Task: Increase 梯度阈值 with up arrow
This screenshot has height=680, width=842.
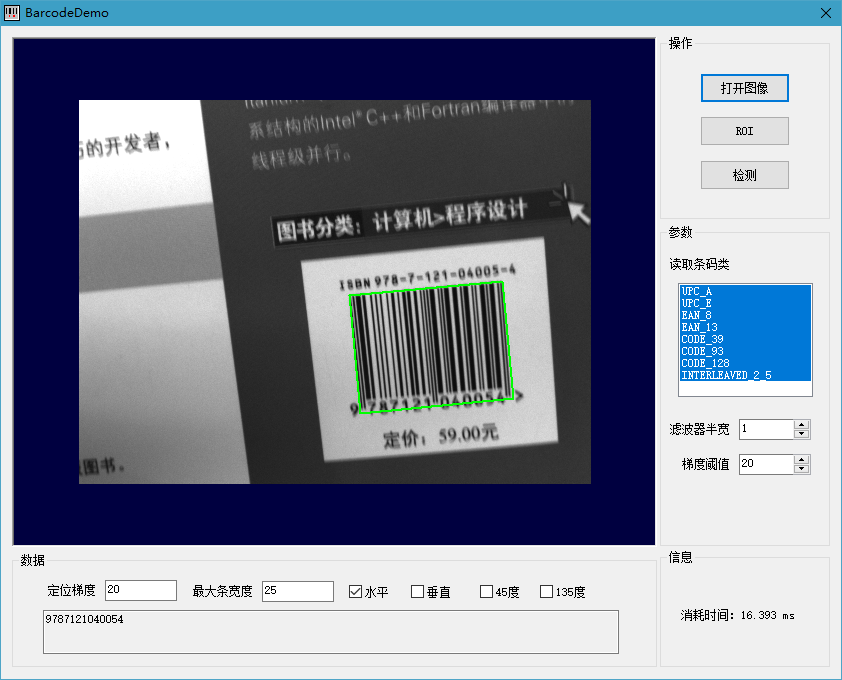Action: (x=802, y=460)
